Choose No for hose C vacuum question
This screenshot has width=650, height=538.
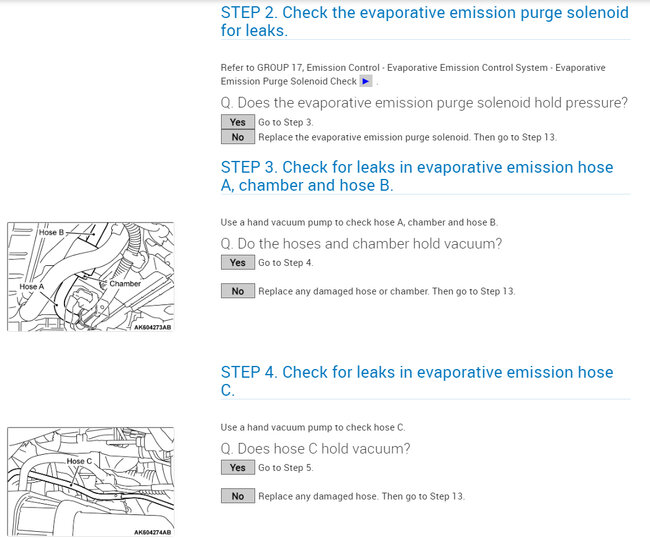point(237,496)
